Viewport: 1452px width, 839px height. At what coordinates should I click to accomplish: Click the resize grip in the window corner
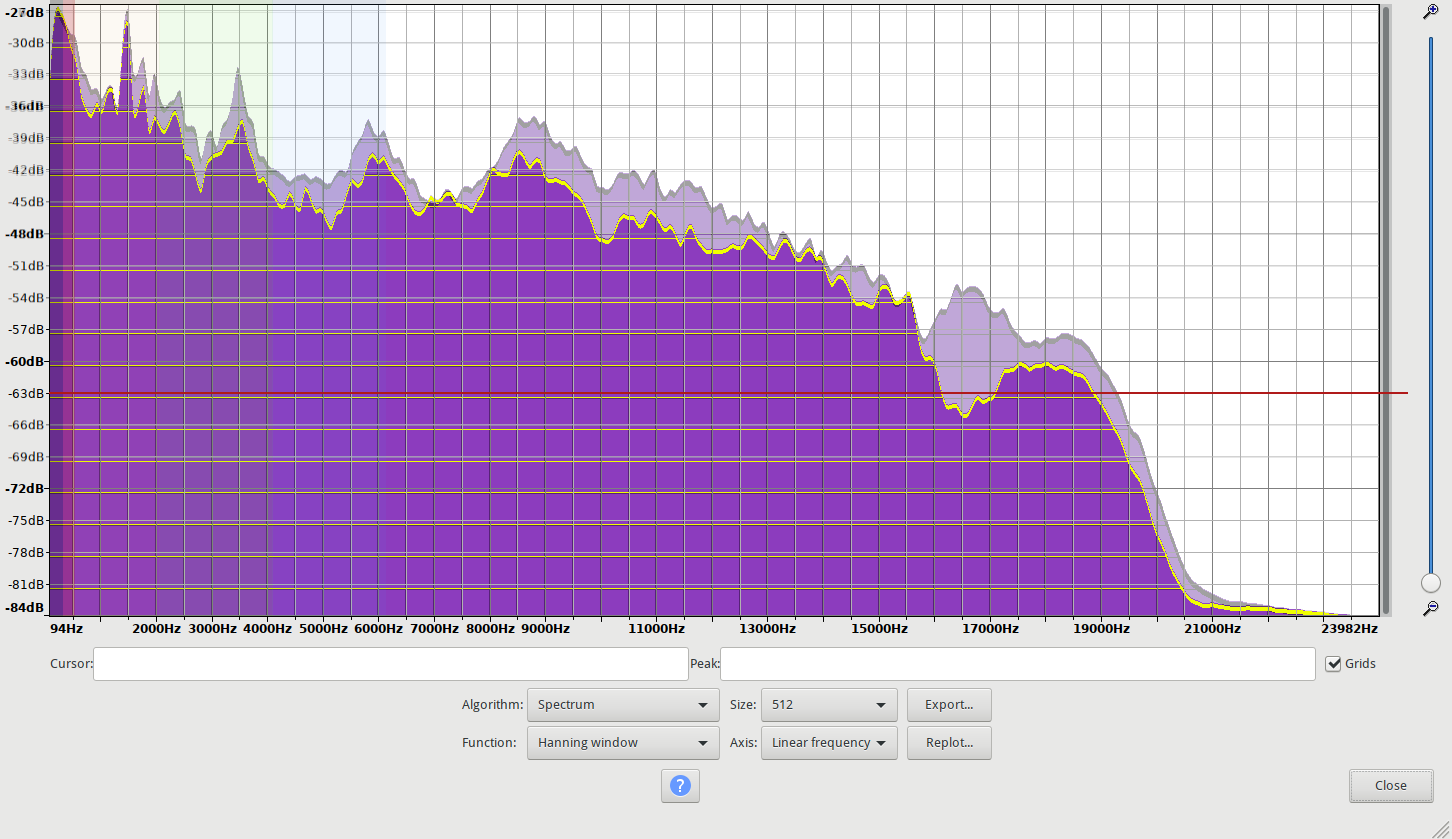coord(1441,828)
